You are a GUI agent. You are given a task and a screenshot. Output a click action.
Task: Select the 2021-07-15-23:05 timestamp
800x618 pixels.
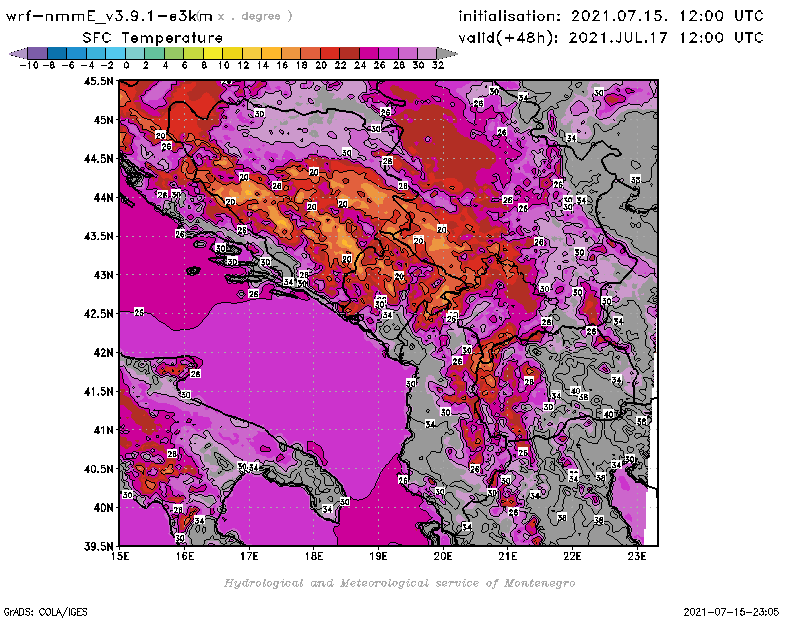(731, 612)
